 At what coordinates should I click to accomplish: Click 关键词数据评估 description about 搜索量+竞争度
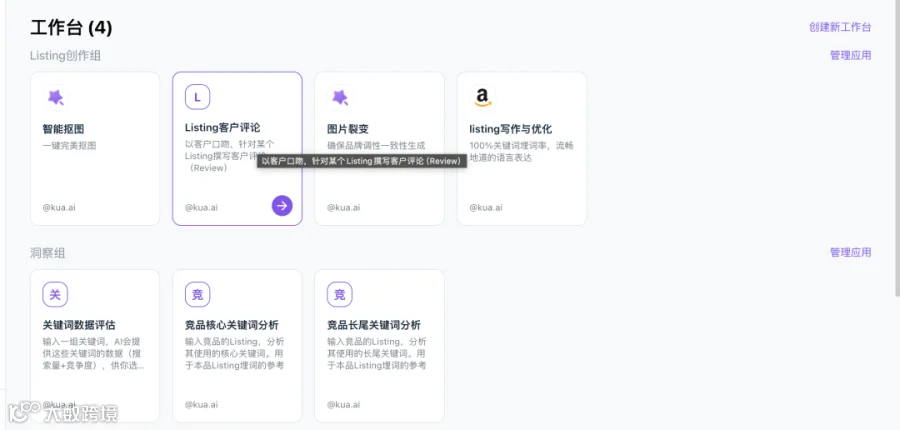point(94,354)
